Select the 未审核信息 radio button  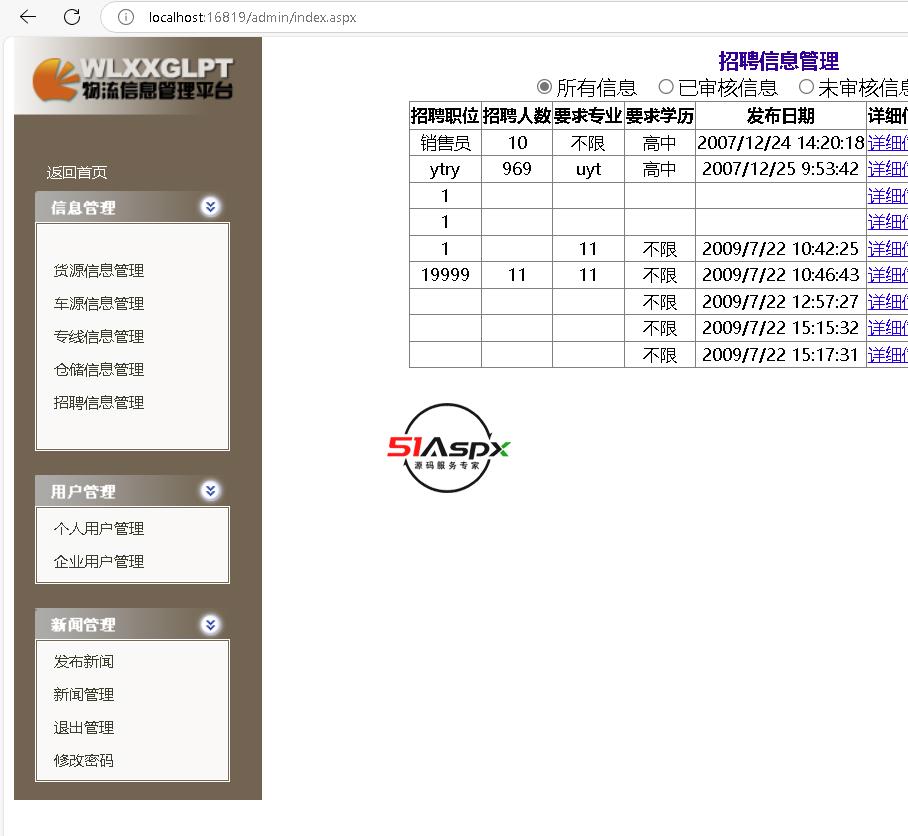(806, 87)
